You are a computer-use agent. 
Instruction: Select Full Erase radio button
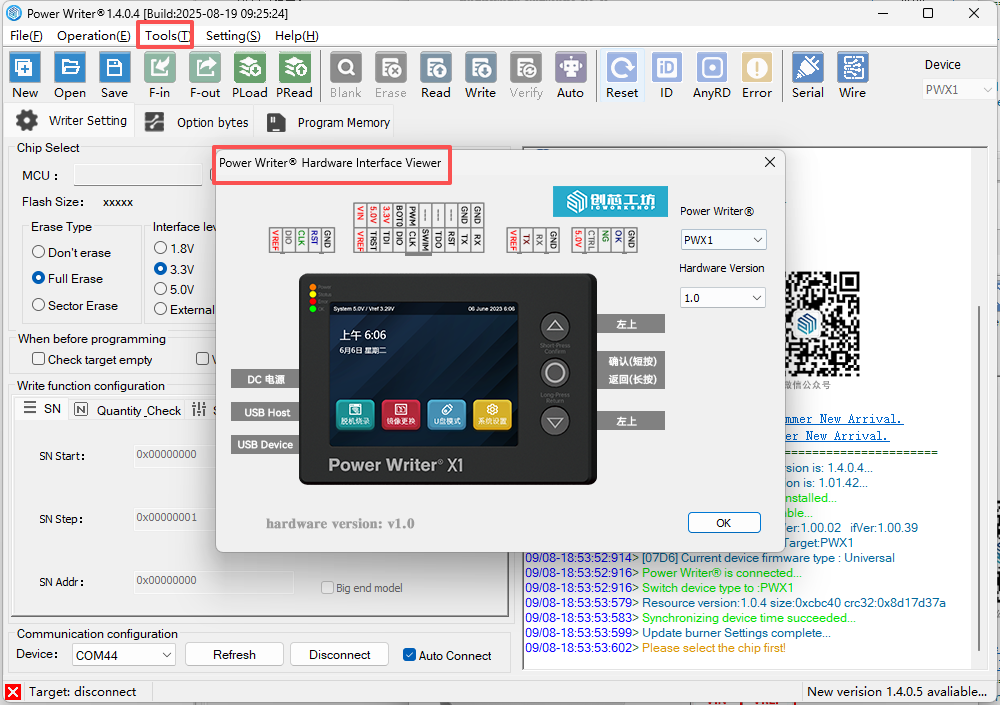(x=38, y=278)
